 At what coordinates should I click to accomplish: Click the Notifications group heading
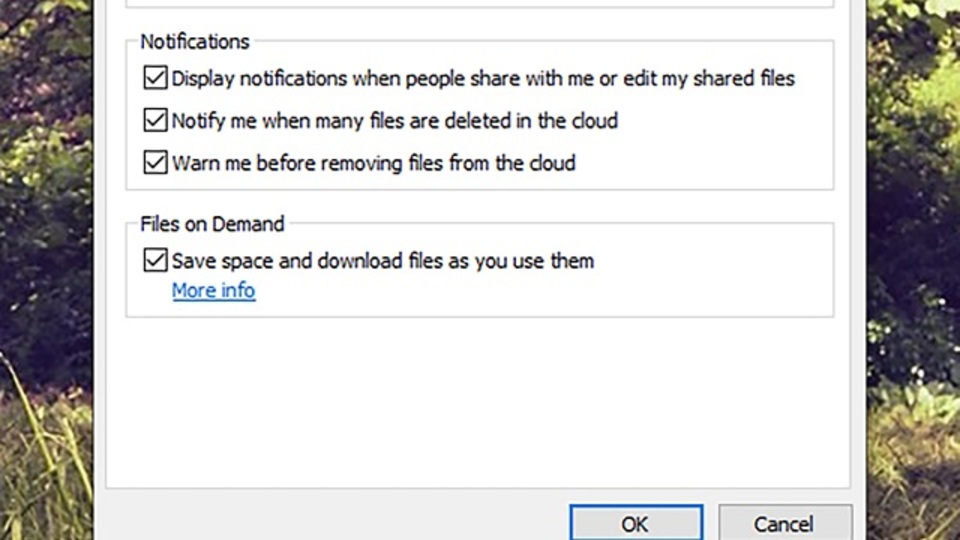tap(195, 42)
